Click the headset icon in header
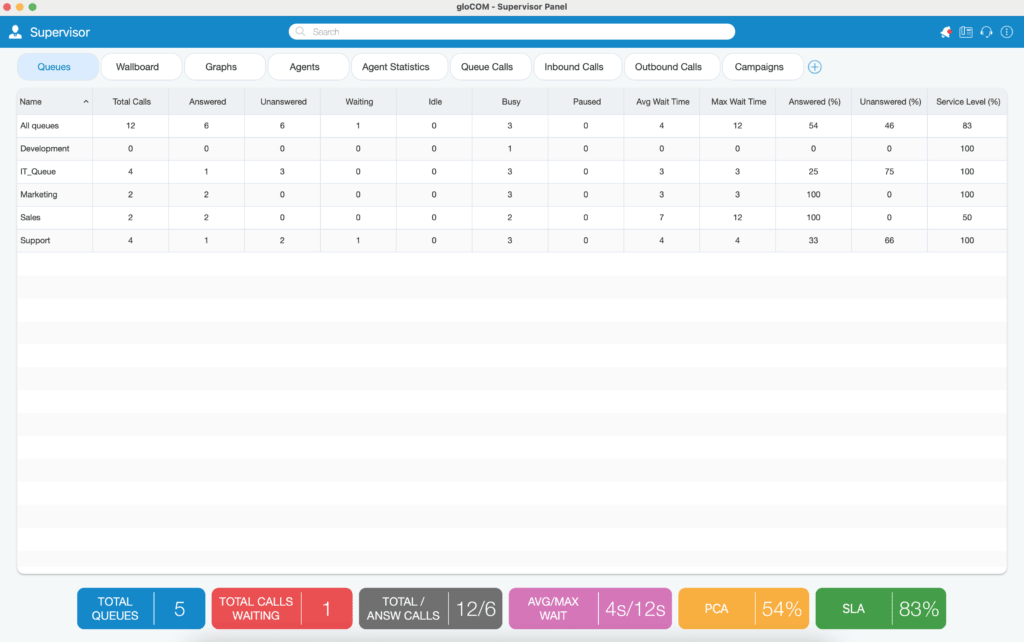Viewport: 1024px width, 642px height. click(986, 32)
